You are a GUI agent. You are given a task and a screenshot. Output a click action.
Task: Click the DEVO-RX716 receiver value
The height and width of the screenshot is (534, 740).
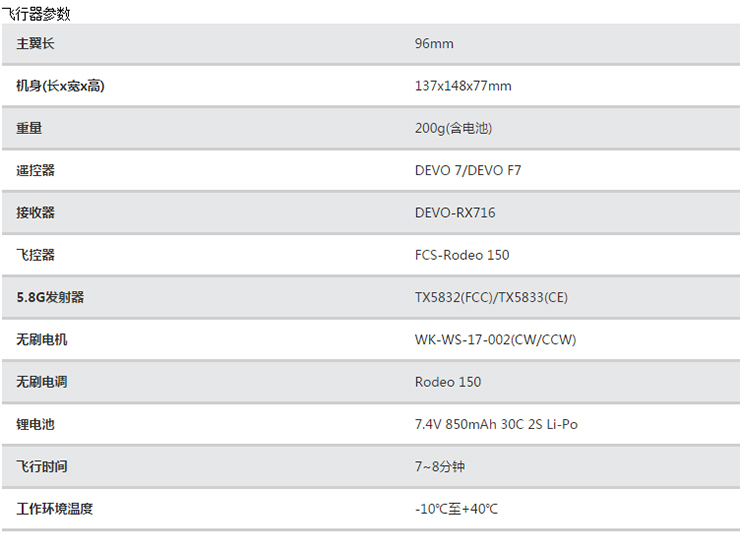pyautogui.click(x=455, y=213)
